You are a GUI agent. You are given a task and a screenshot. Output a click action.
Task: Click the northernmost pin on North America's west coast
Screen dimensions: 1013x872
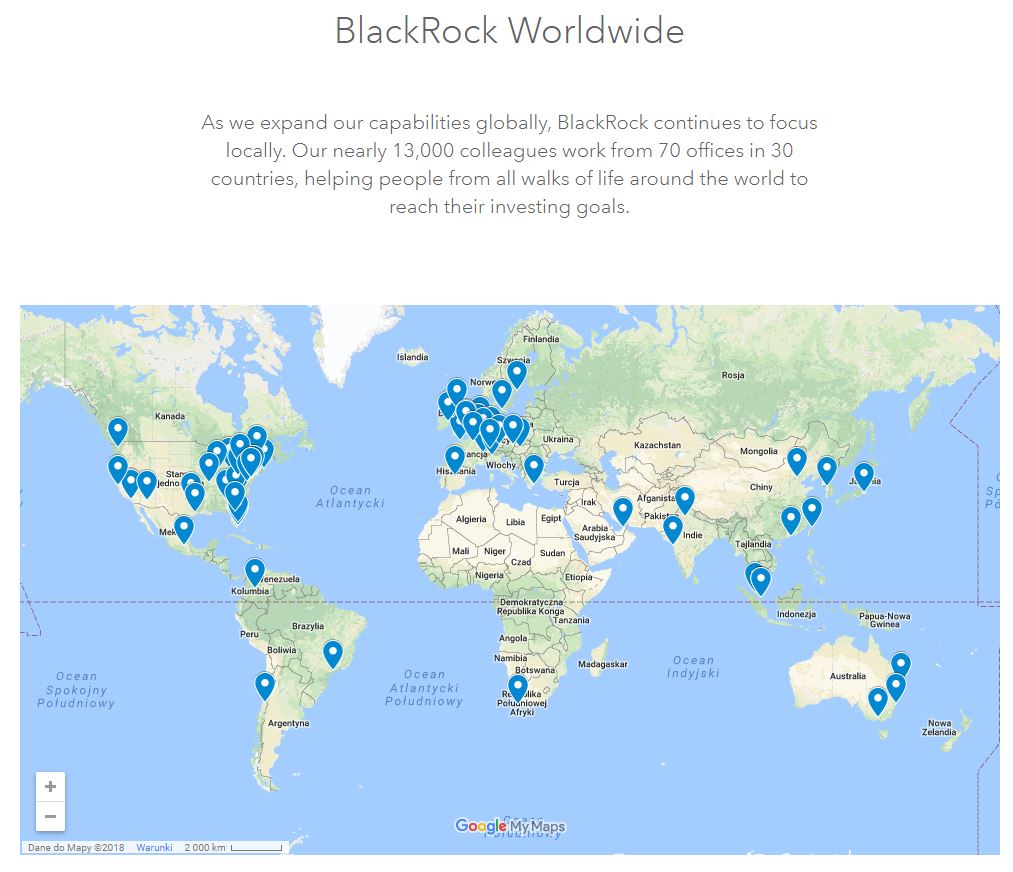[118, 431]
